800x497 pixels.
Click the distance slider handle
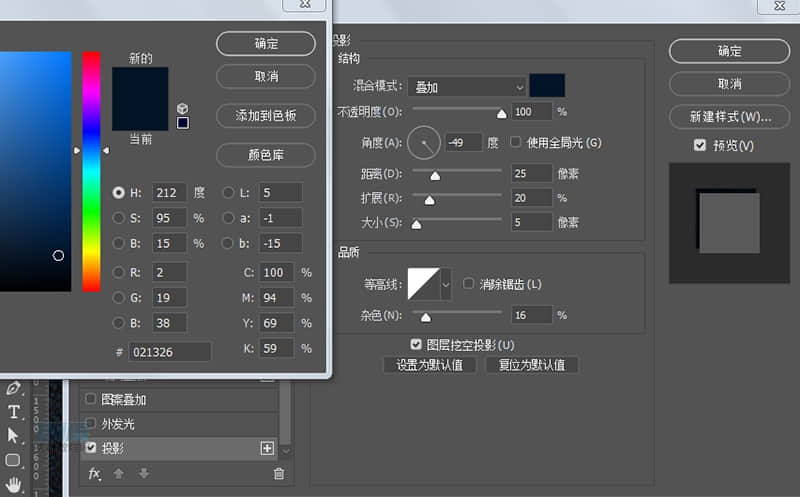(435, 176)
